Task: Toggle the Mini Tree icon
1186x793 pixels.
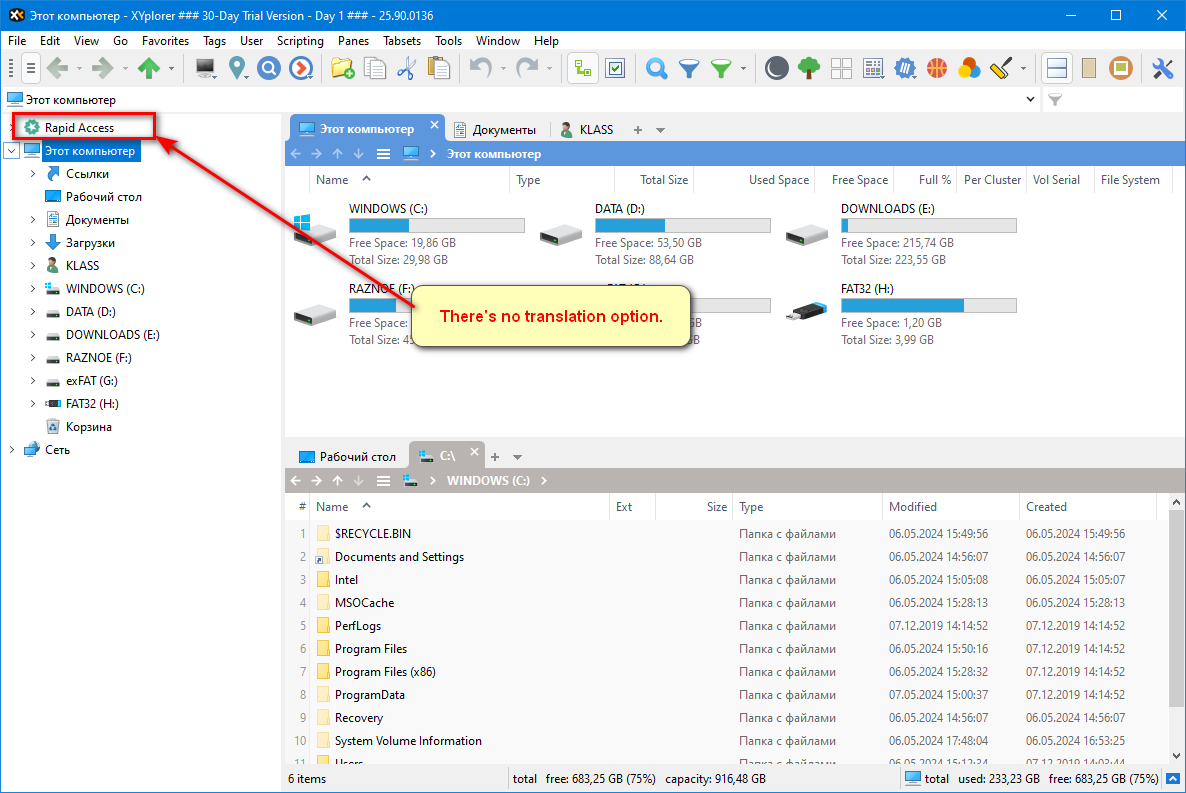Action: 810,68
